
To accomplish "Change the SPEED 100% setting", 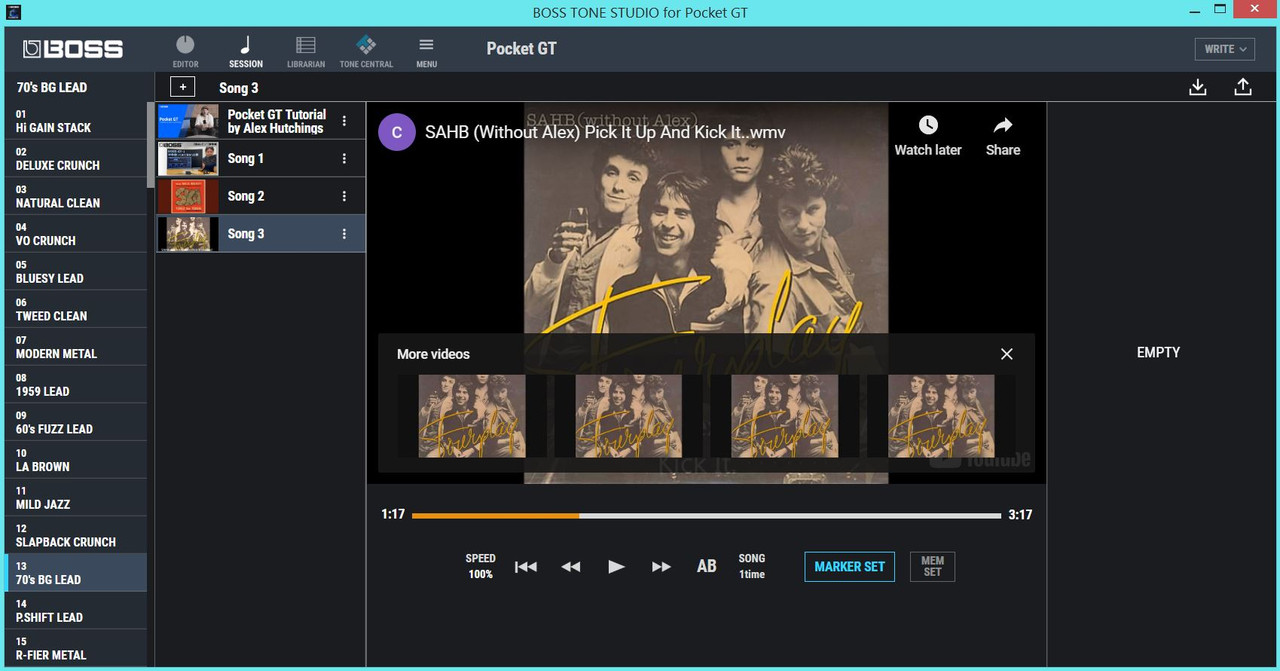I will tap(481, 566).
